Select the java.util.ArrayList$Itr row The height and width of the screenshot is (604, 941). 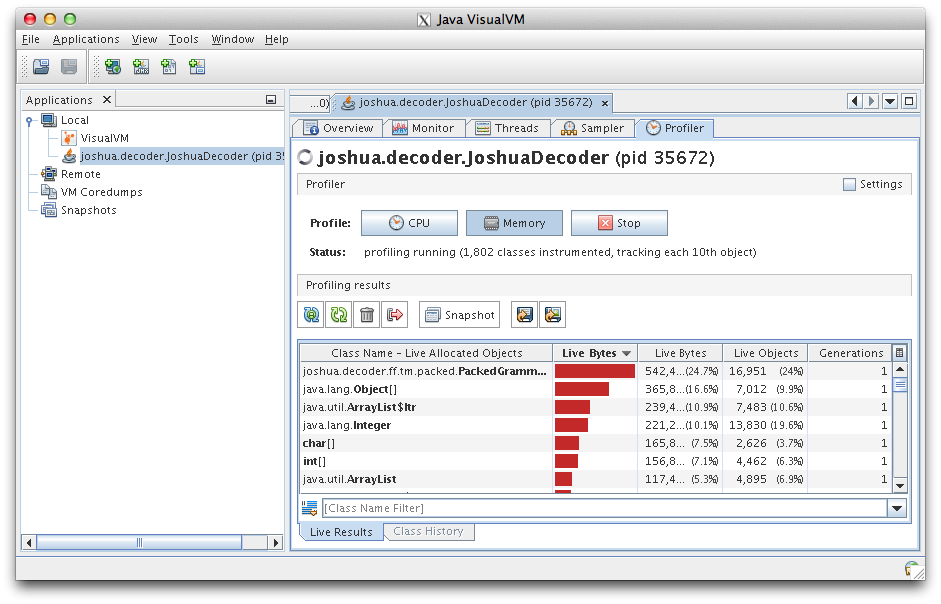595,407
